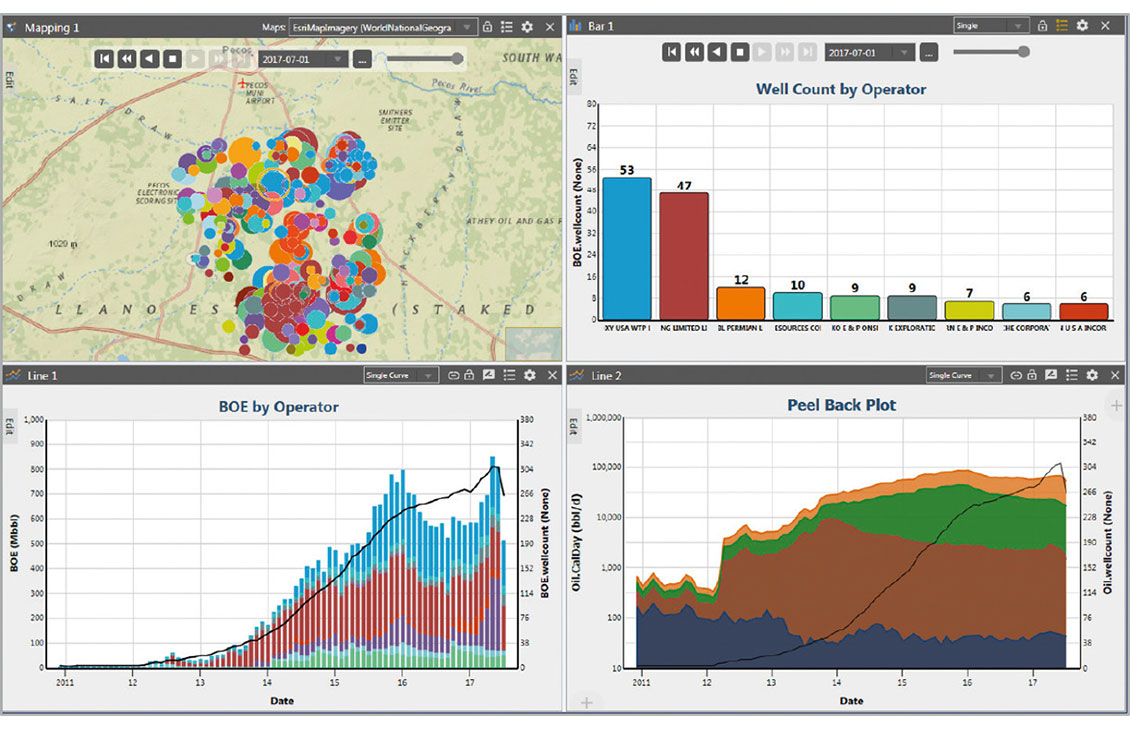Click 'BOE by Operator' chart title

coord(278,406)
